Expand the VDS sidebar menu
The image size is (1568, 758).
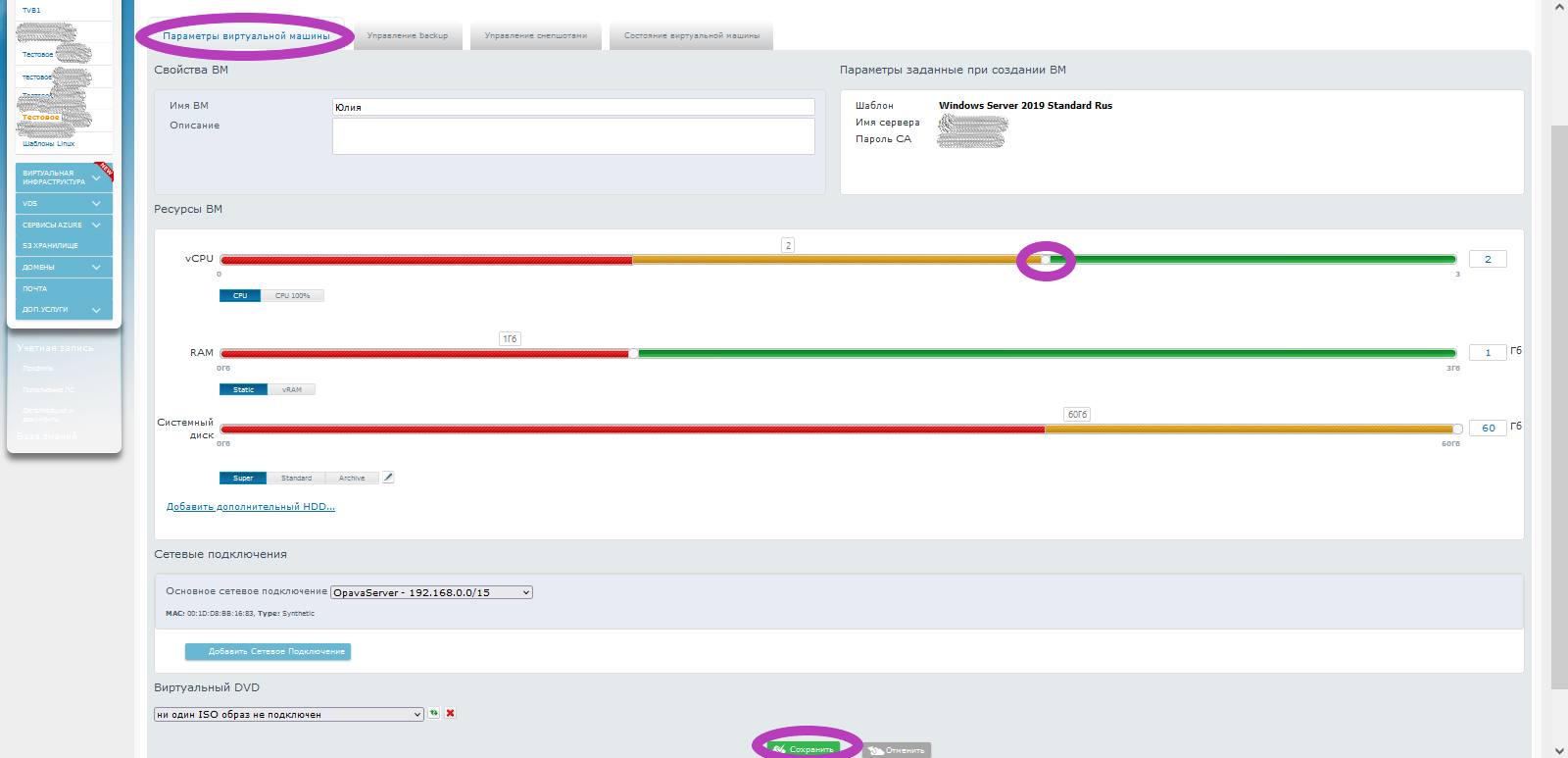tap(64, 203)
